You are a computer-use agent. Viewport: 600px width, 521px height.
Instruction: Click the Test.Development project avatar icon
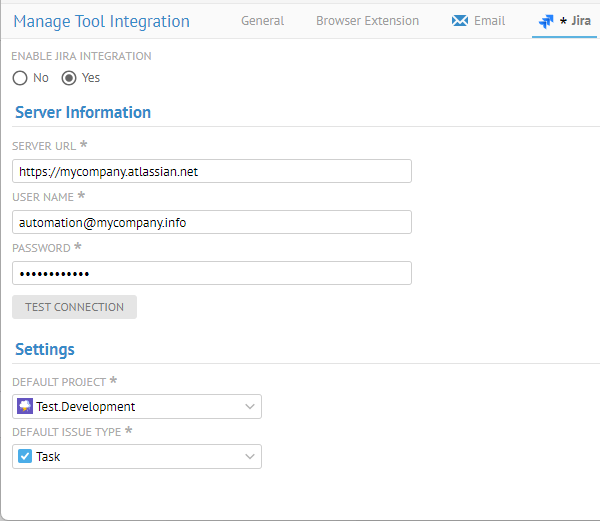click(x=25, y=406)
